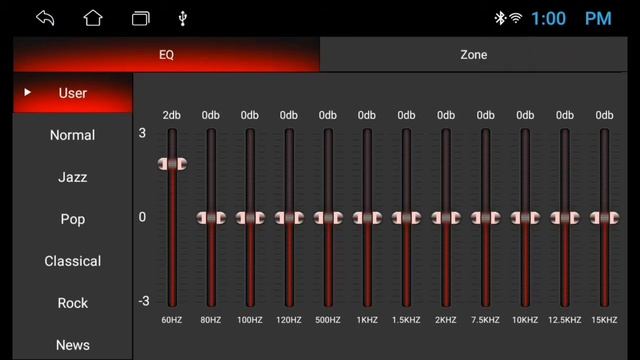This screenshot has height=360, width=640.
Task: Click the 80HZ frequency label
Action: pyautogui.click(x=211, y=320)
